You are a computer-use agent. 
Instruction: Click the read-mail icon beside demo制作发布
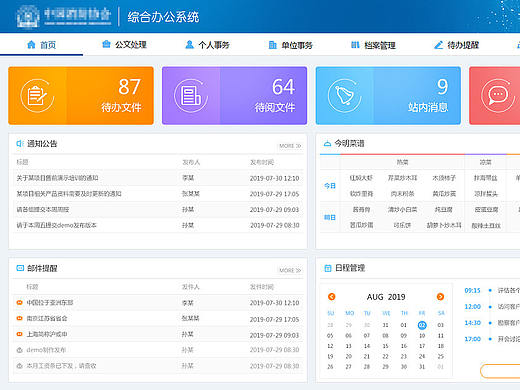click(x=19, y=350)
